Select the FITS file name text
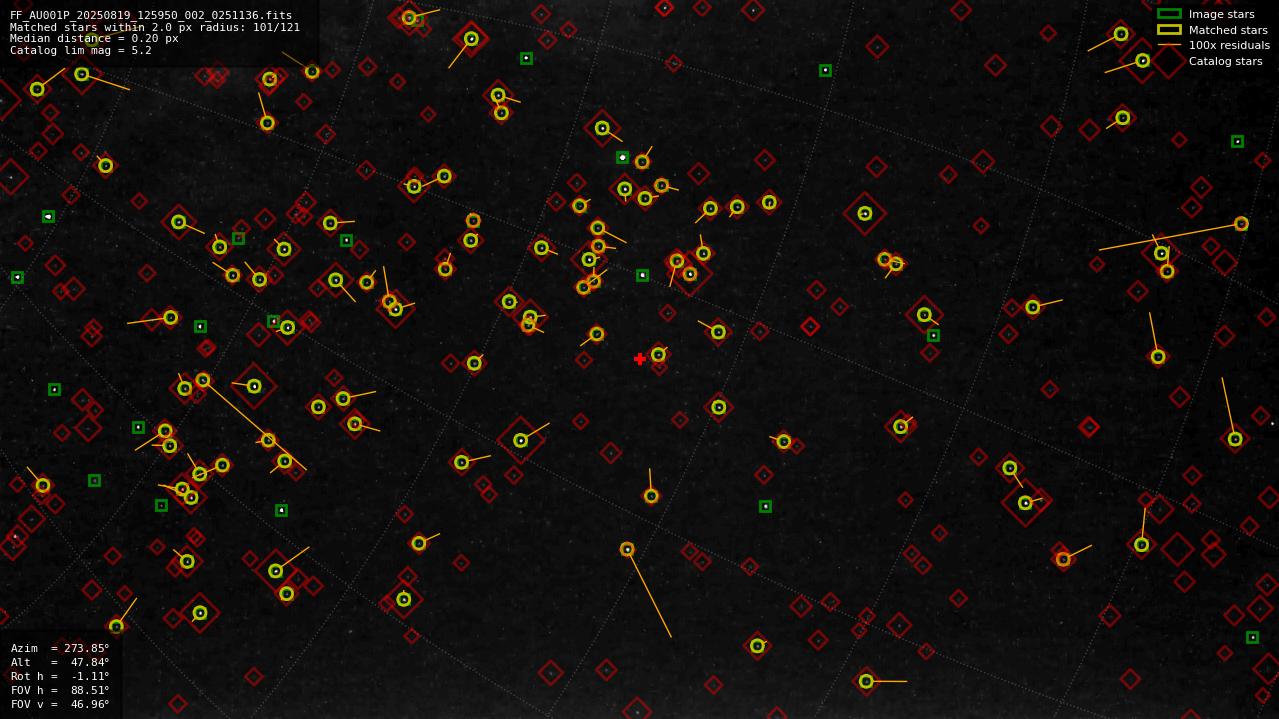Viewport: 1279px width, 719px height. 151,15
